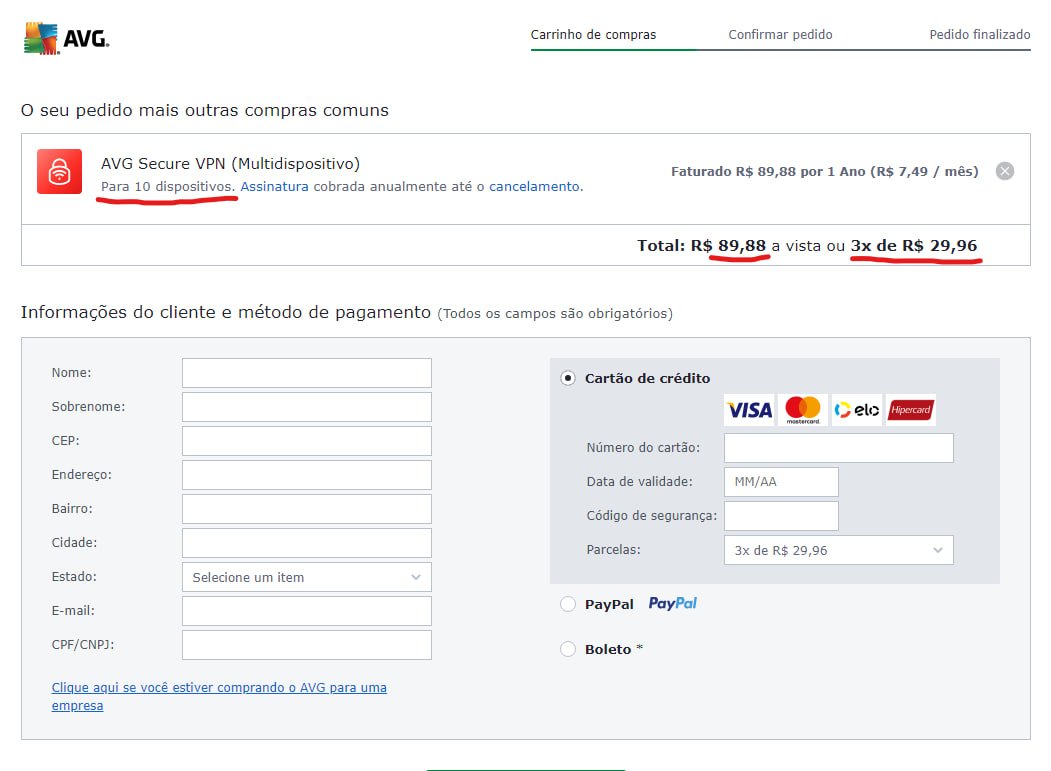Select the Cartão de crédito radio button

tap(568, 378)
